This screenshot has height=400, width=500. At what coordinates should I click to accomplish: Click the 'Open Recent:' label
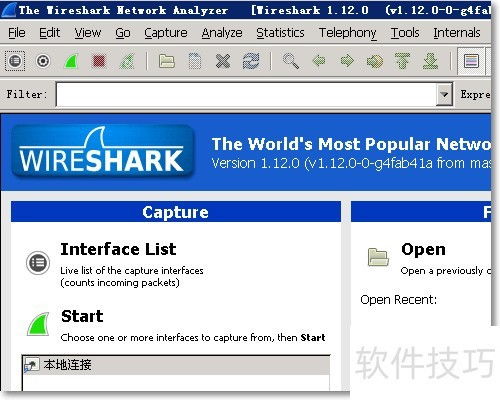(x=398, y=300)
